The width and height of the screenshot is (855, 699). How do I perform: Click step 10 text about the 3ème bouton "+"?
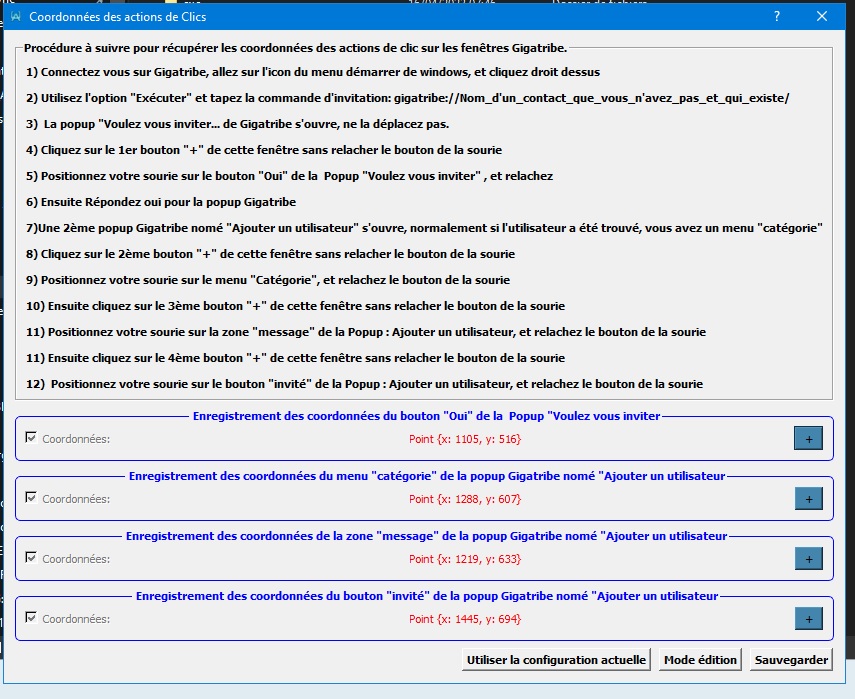click(295, 306)
